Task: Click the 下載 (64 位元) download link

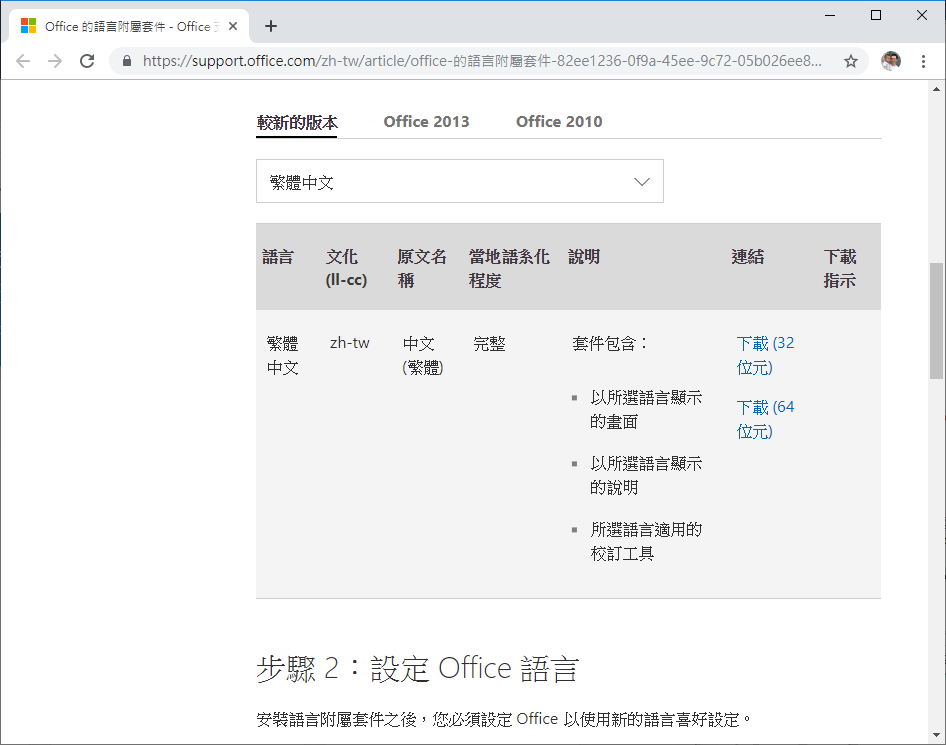Action: (x=765, y=419)
